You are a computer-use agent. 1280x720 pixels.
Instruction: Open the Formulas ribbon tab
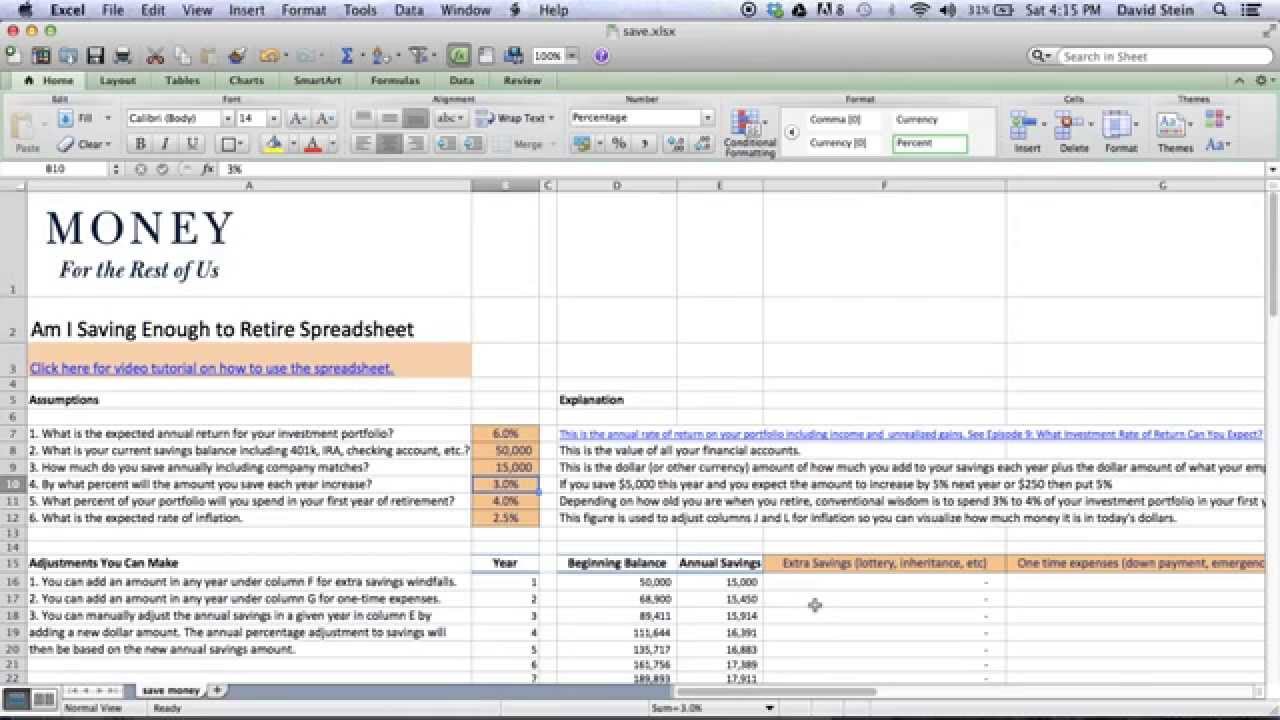pyautogui.click(x=395, y=80)
